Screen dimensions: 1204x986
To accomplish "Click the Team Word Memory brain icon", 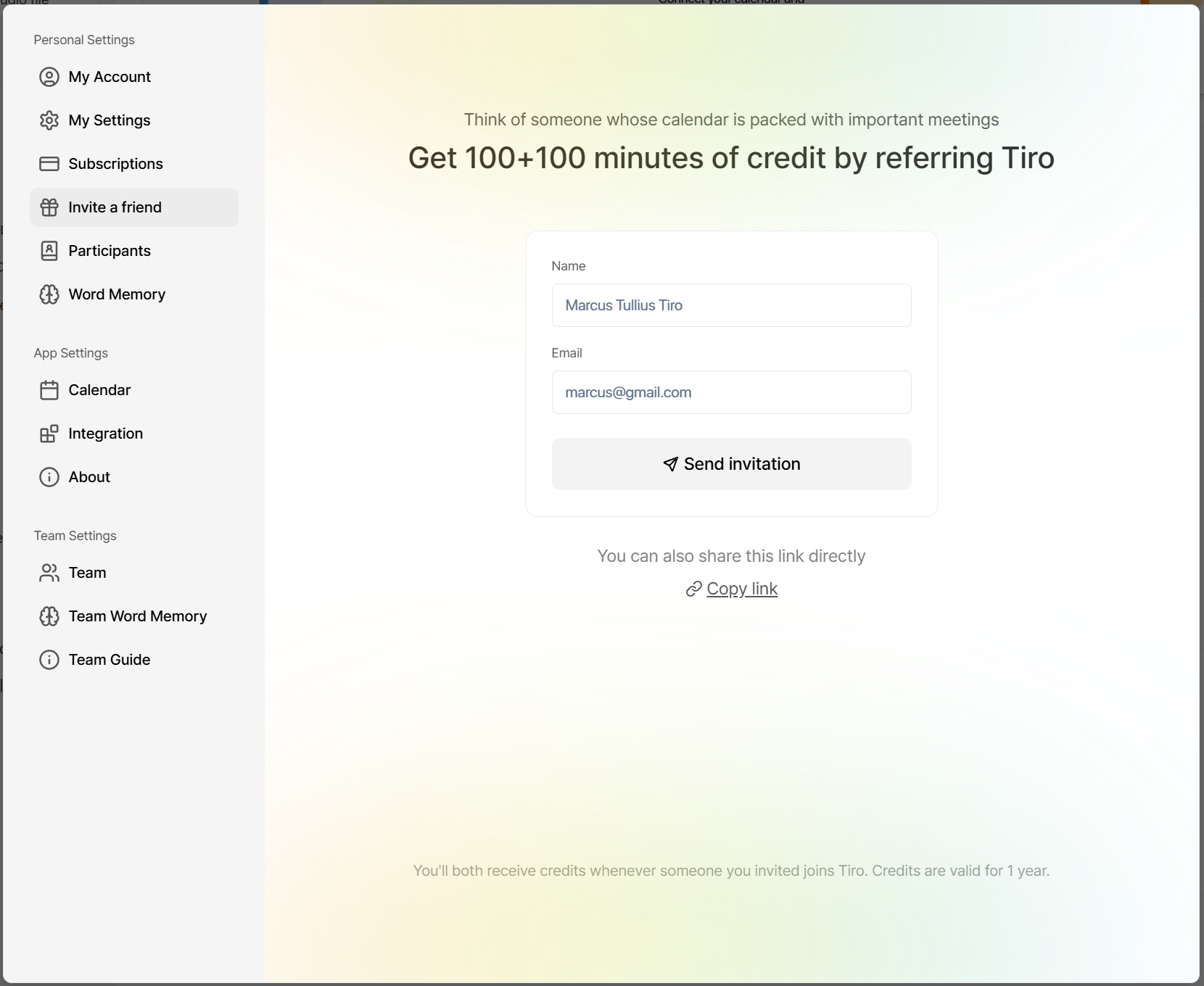I will click(x=48, y=616).
